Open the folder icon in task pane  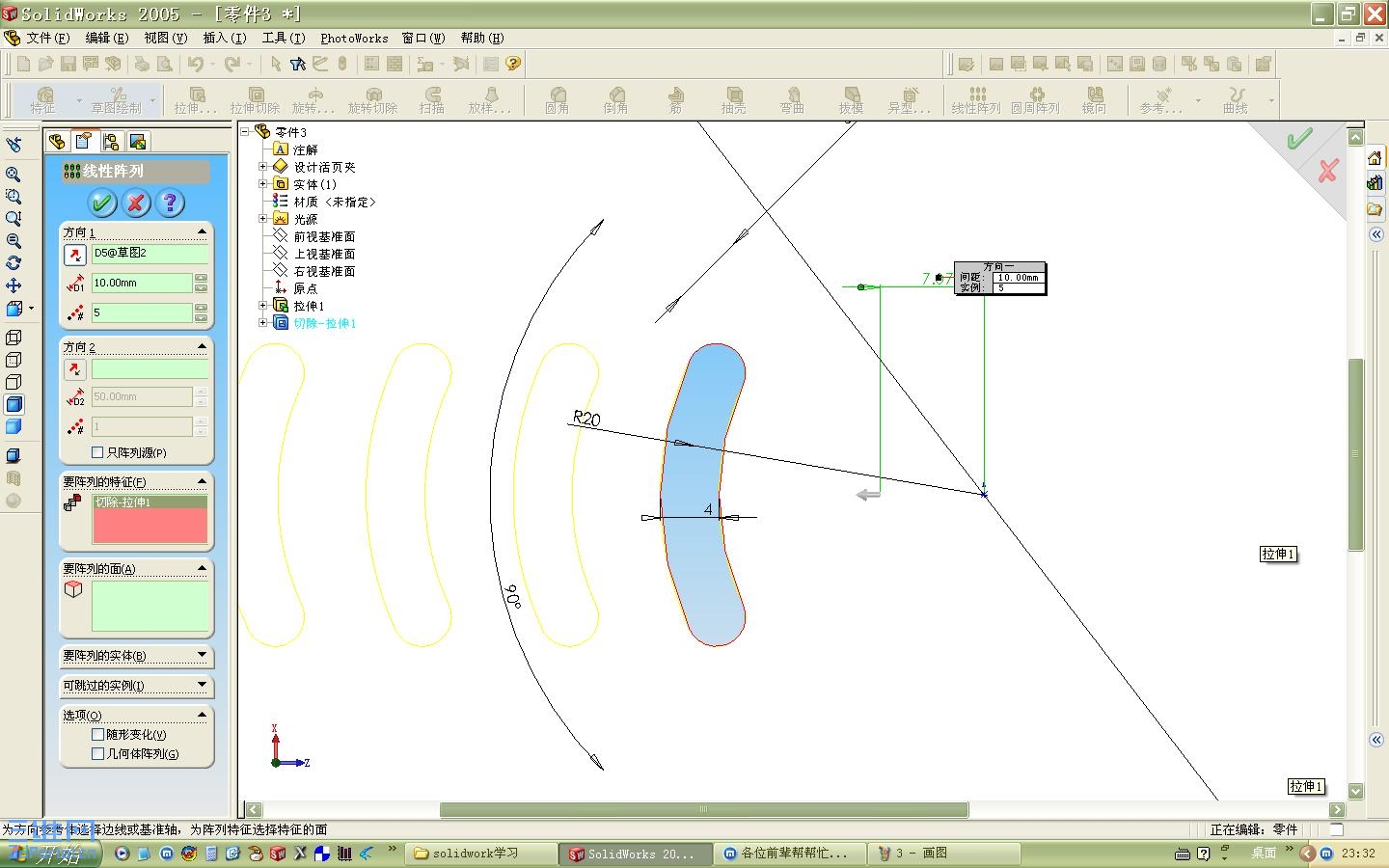1375,208
